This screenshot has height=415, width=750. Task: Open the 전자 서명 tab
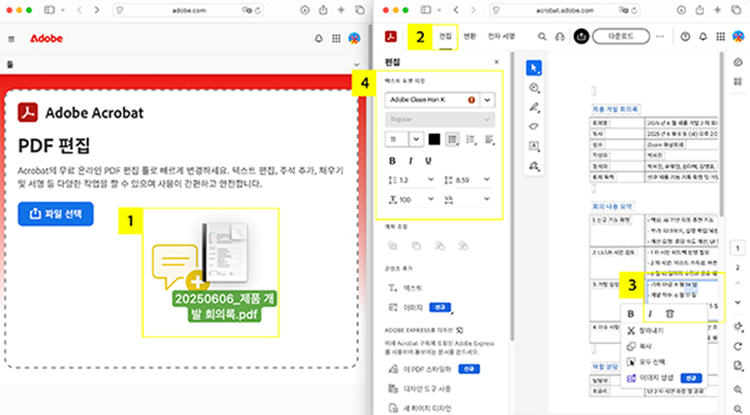click(x=501, y=36)
